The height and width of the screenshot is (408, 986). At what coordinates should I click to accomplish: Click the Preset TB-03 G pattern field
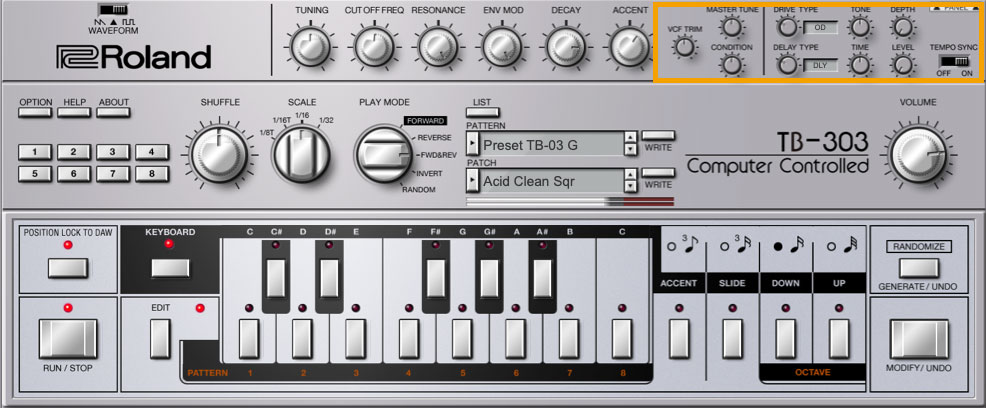click(551, 145)
